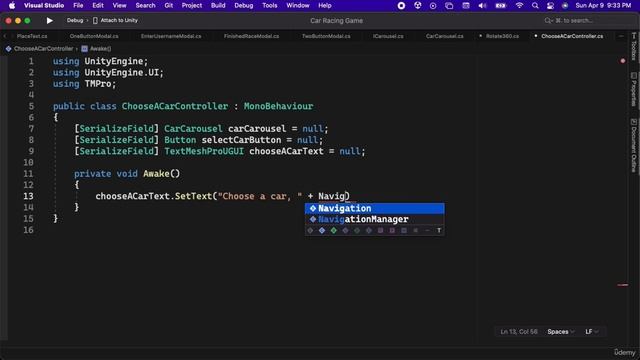Open the View menu
The width and height of the screenshot is (640, 360).
point(119,6)
